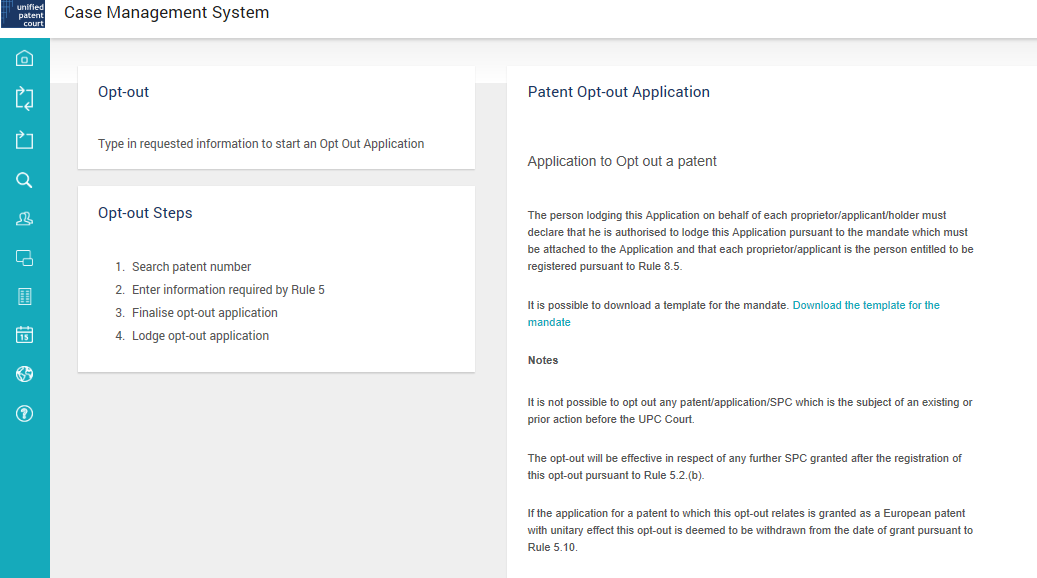Open the overlapping windows sidebar icon
This screenshot has width=1037, height=578.
pyautogui.click(x=25, y=258)
